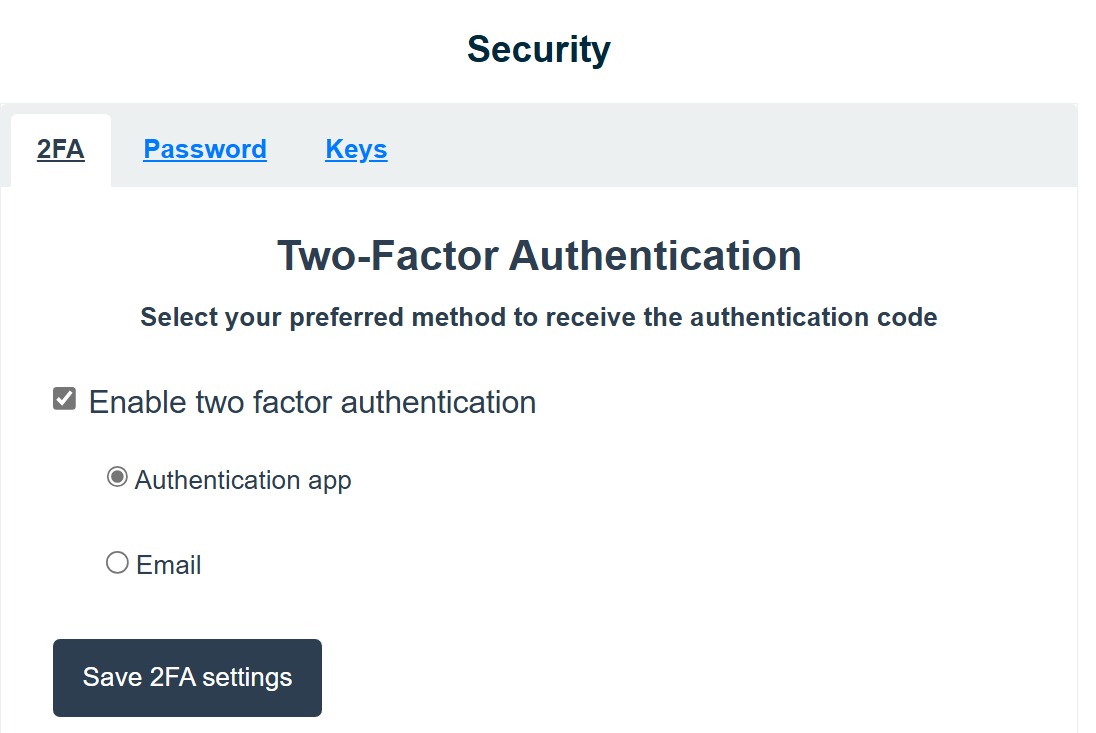Image resolution: width=1096 pixels, height=733 pixels.
Task: Click the Security page heading
Action: (x=538, y=49)
